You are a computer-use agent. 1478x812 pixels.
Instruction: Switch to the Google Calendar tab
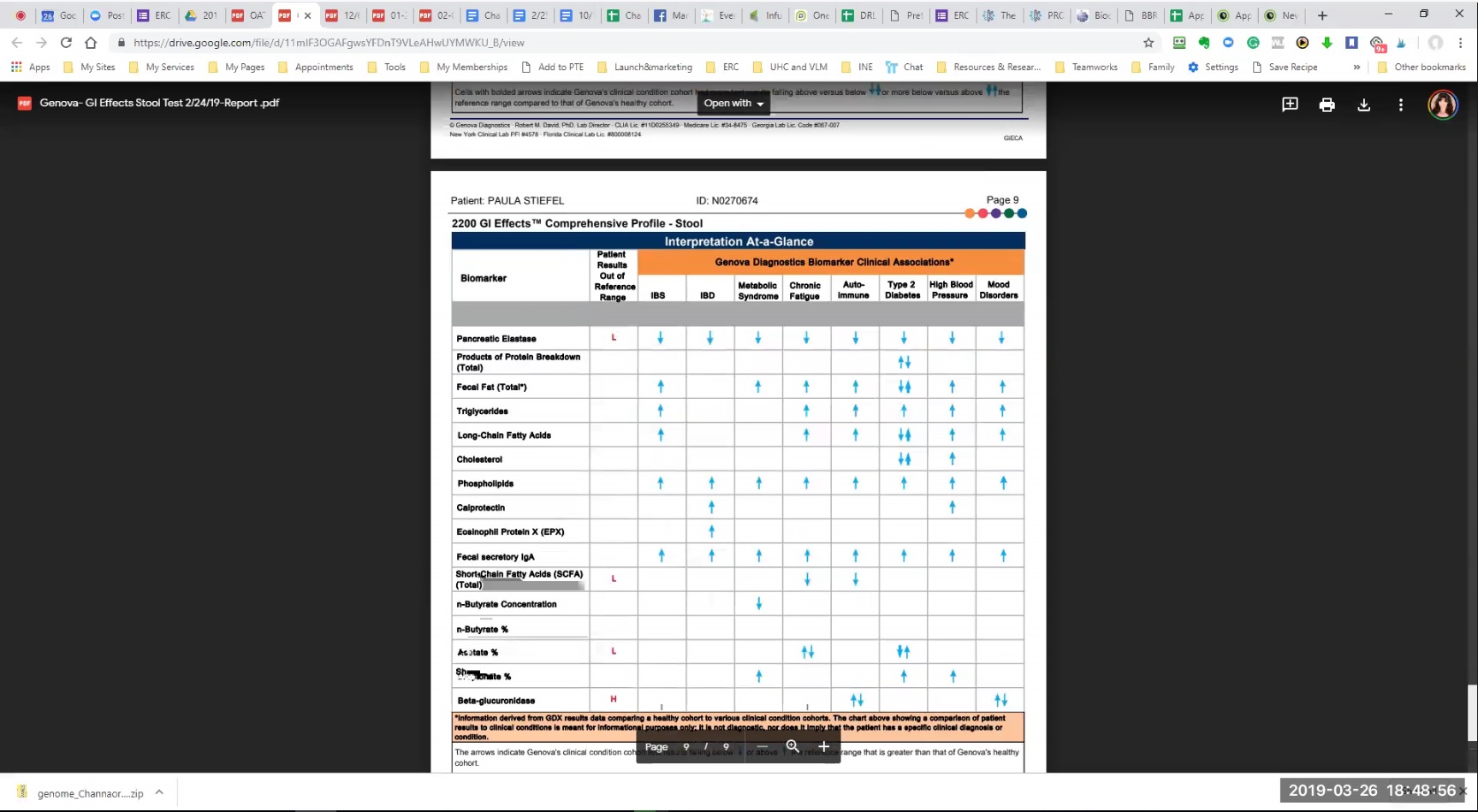point(58,15)
